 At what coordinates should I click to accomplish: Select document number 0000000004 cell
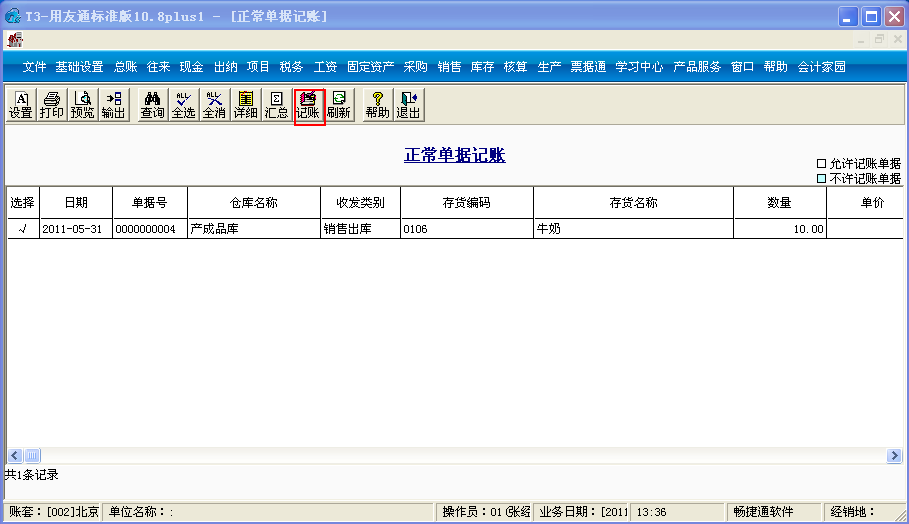150,229
